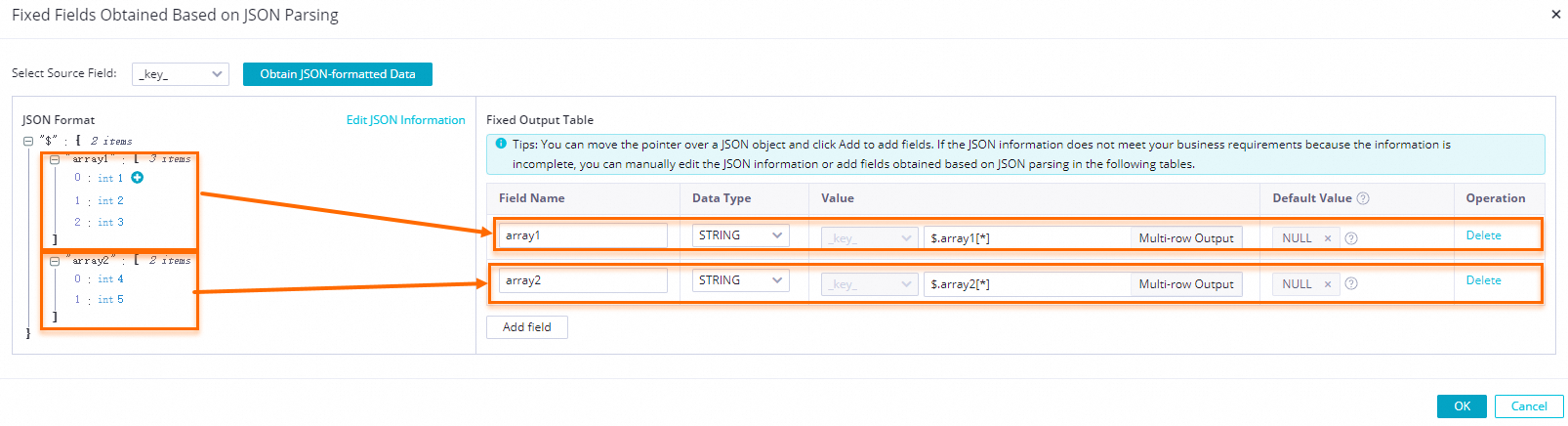Image resolution: width=1568 pixels, height=426 pixels.
Task: Click help icon next to array1 NULL value
Action: tap(1351, 238)
